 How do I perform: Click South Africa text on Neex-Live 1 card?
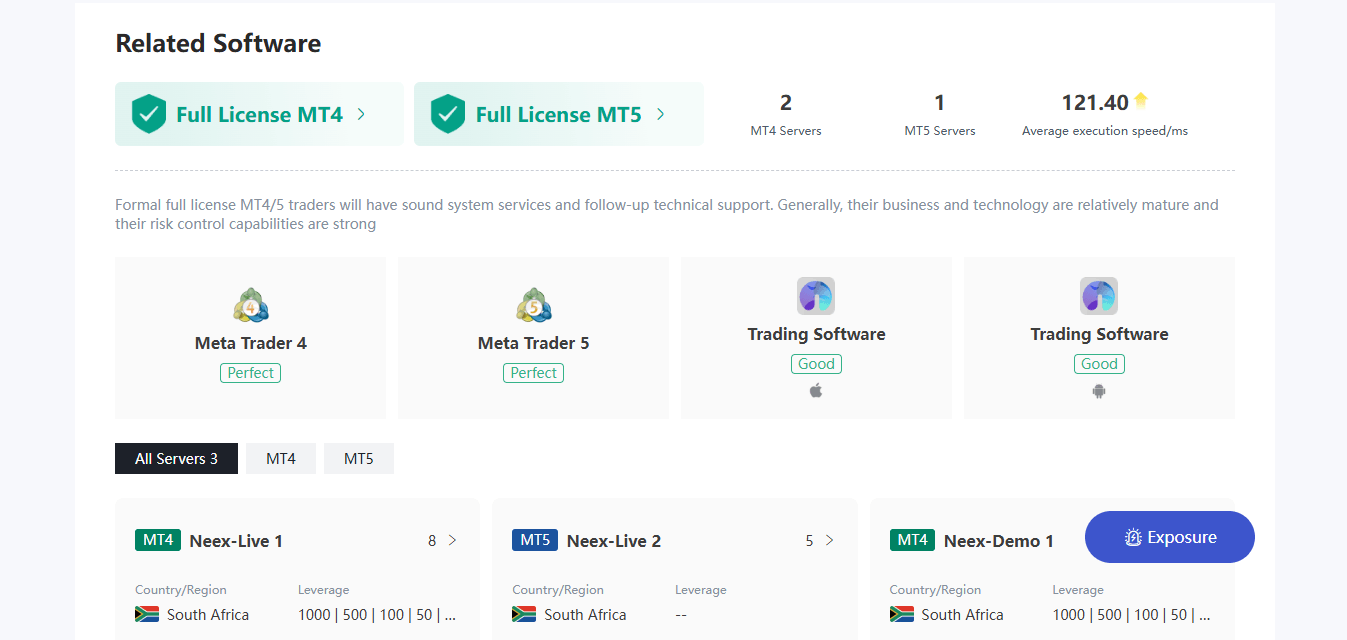[208, 614]
